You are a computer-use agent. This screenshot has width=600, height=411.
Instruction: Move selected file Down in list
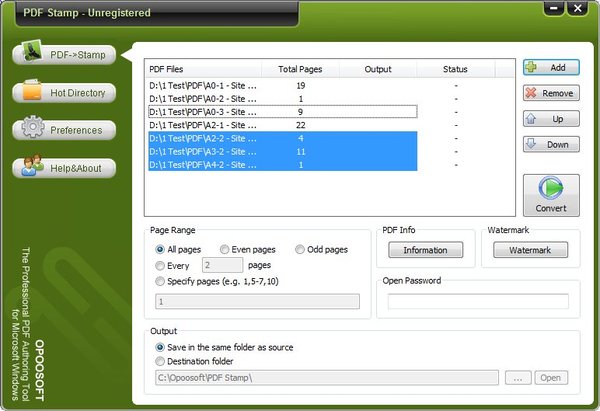(x=551, y=144)
